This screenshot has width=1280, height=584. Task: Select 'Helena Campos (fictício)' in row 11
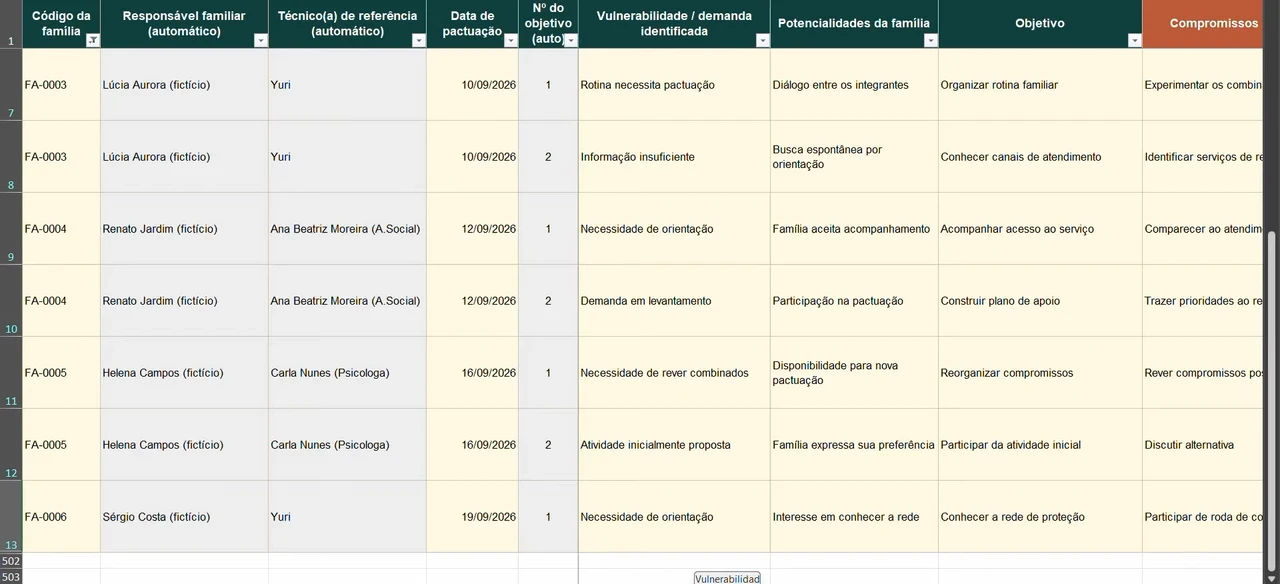tap(184, 373)
